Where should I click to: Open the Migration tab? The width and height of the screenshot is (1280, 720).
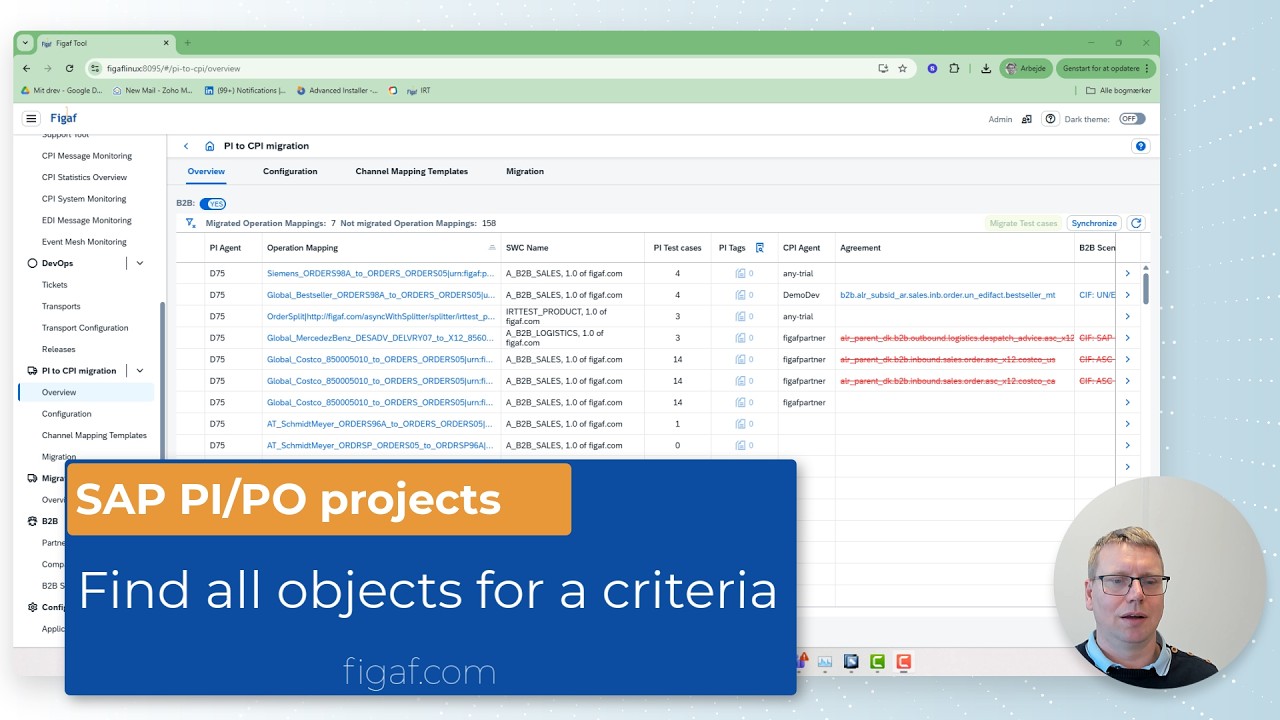point(525,171)
